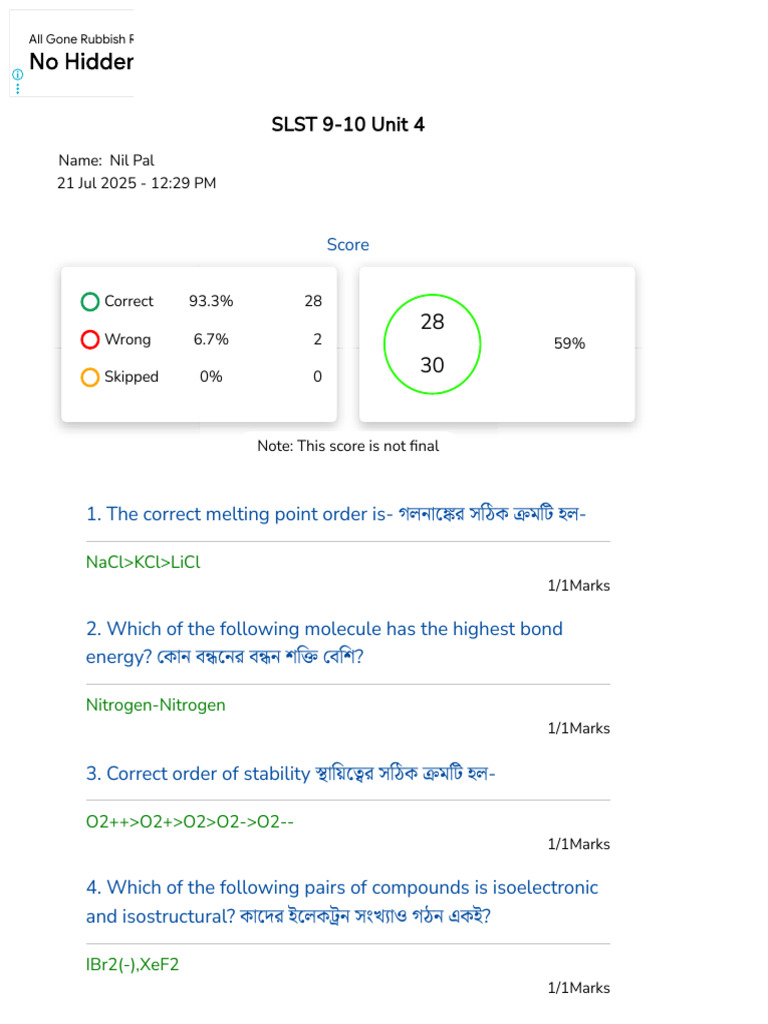Select question 1 about melting point order
Screen dimensions: 768x1024
336,514
